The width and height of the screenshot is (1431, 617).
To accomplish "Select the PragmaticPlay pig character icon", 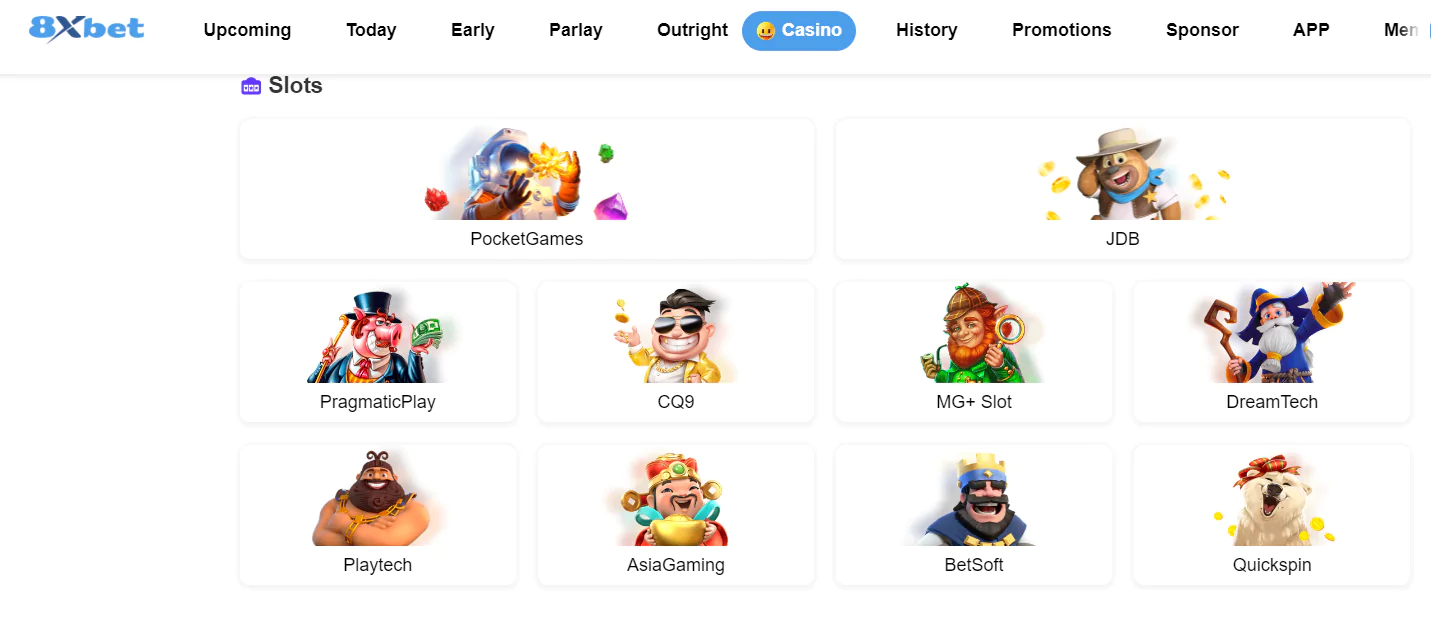I will tap(378, 336).
